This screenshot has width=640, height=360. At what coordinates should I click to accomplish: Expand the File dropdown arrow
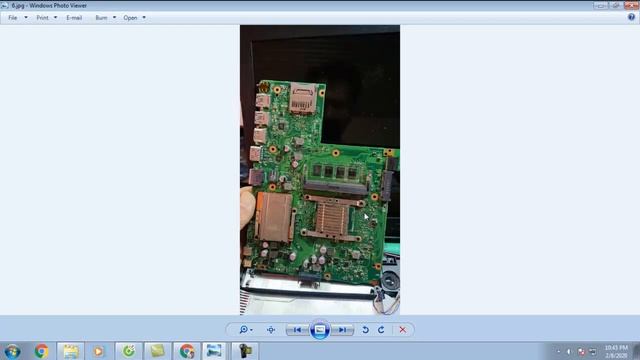26,18
